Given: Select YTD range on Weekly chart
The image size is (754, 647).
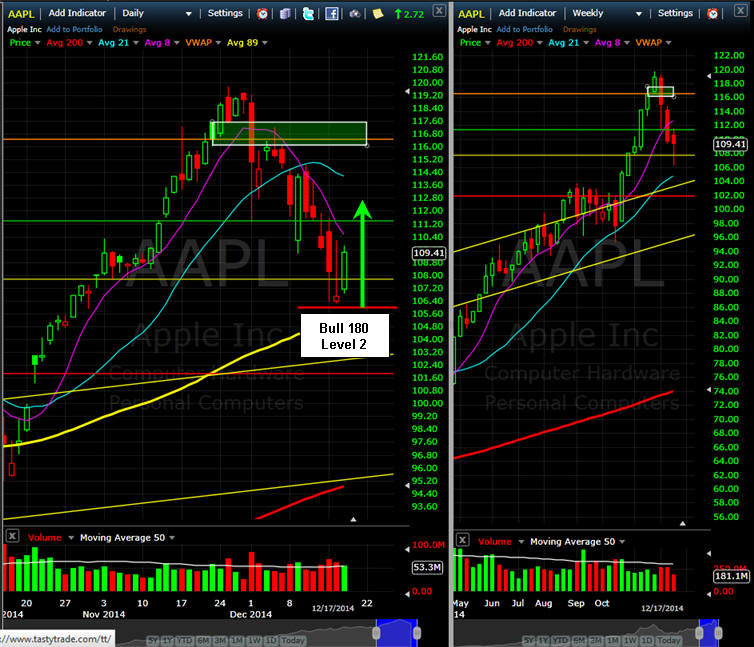Looking at the screenshot, I should pyautogui.click(x=560, y=640).
